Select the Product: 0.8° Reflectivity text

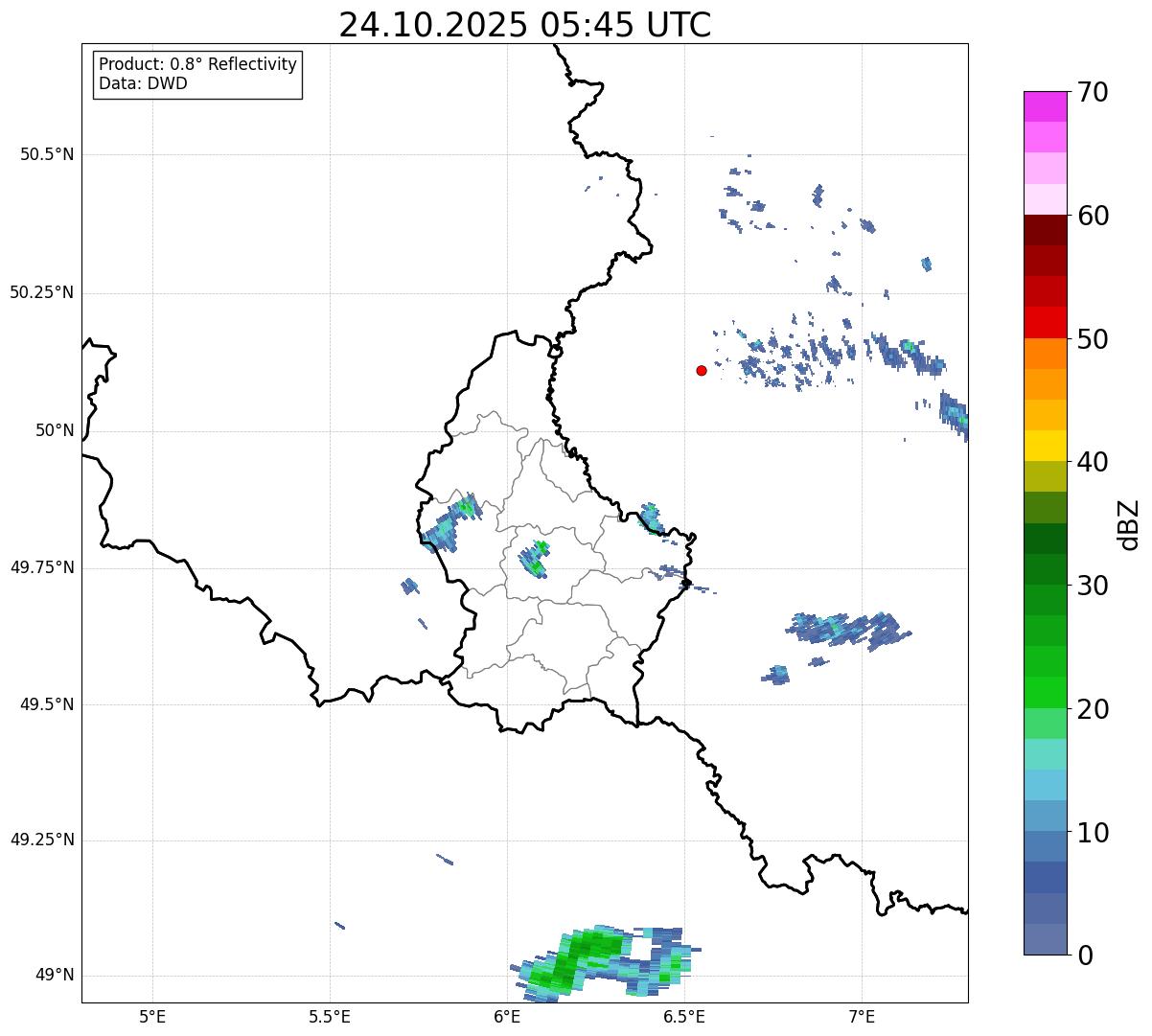pyautogui.click(x=198, y=64)
